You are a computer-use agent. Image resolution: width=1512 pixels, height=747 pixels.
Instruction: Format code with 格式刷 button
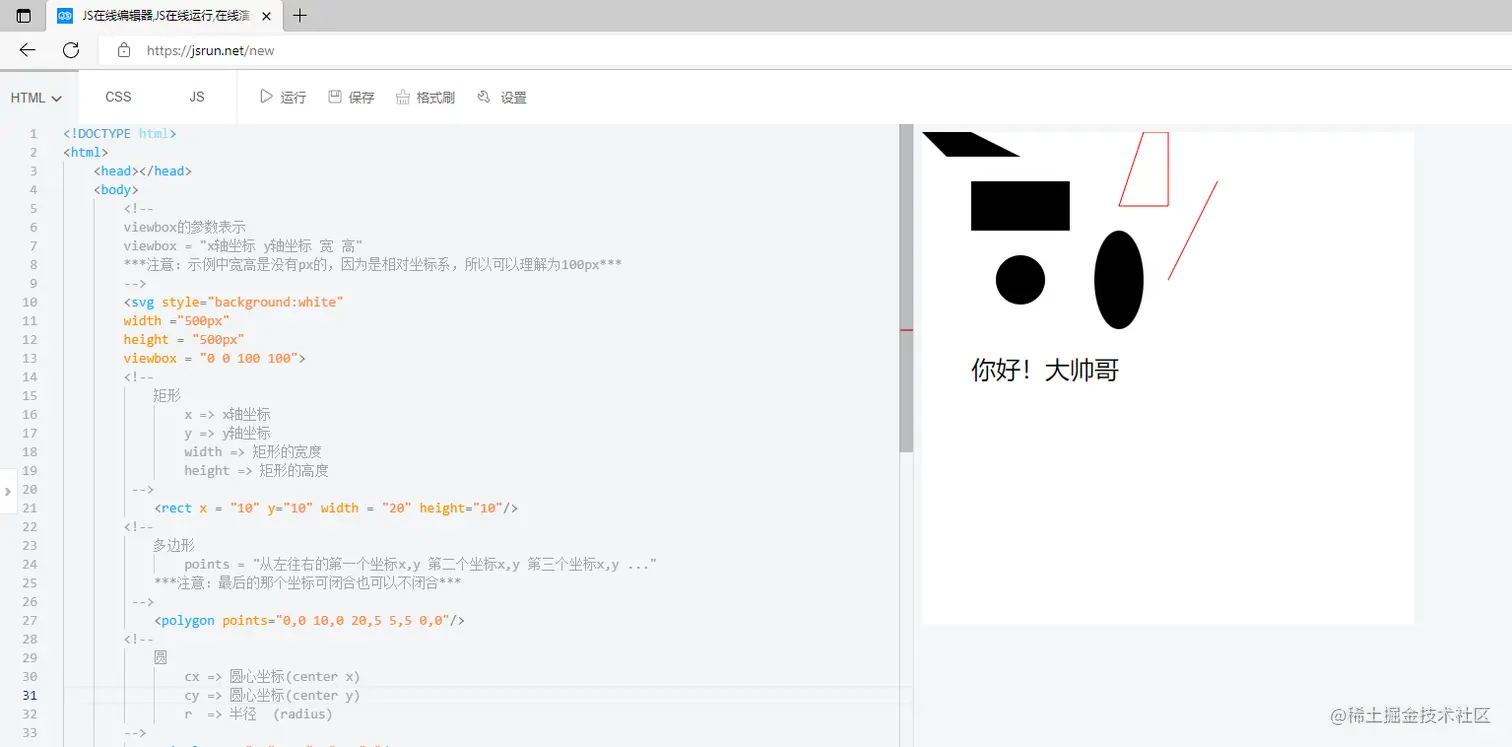pyautogui.click(x=425, y=97)
